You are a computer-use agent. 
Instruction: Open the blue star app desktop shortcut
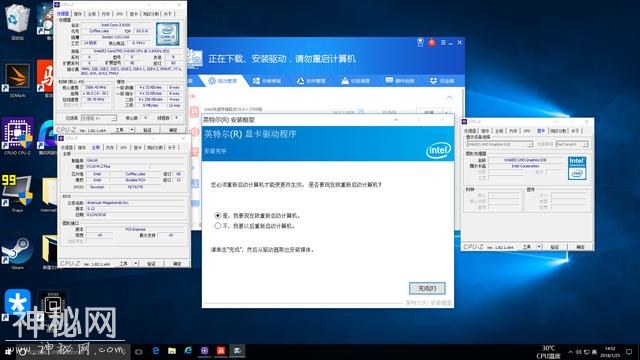coord(17,304)
